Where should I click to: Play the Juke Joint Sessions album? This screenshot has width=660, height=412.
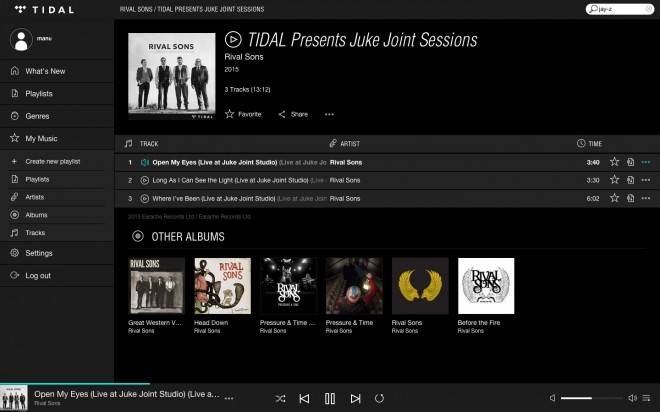pos(233,39)
